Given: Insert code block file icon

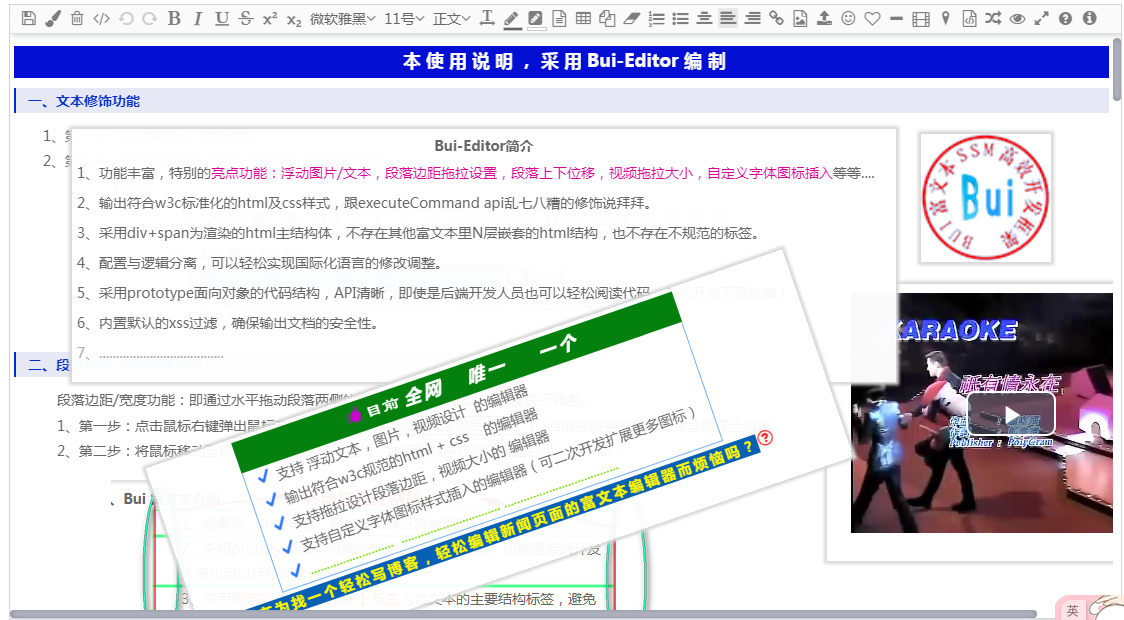Looking at the screenshot, I should coord(969,19).
